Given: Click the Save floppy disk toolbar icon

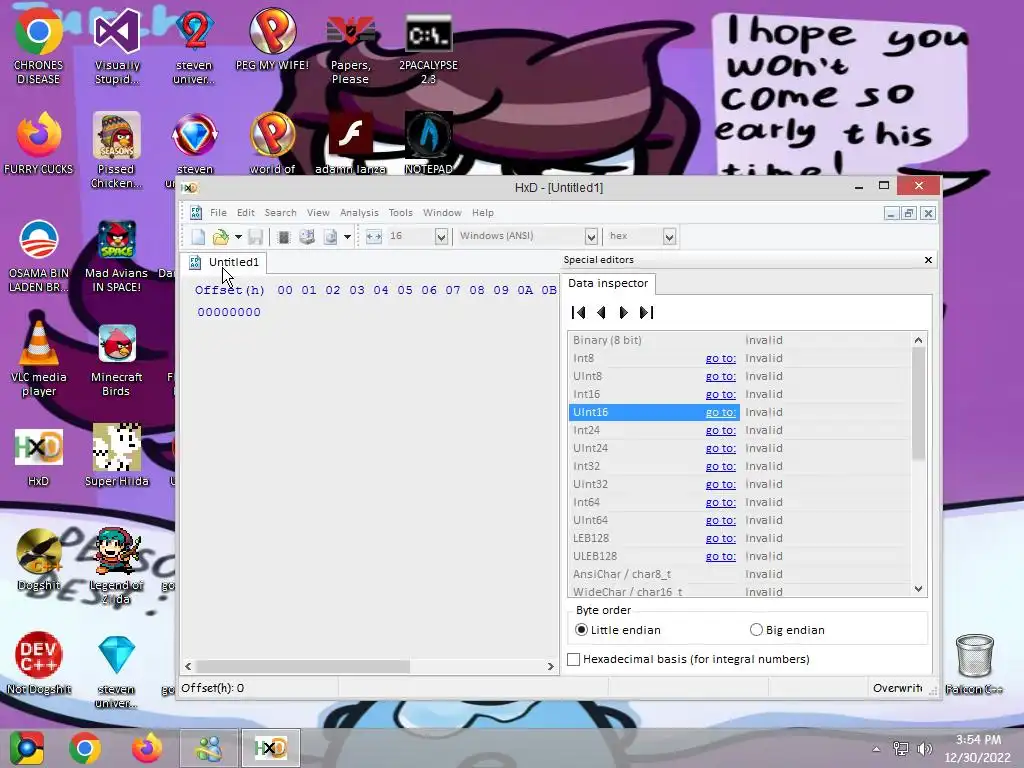Looking at the screenshot, I should click(255, 236).
